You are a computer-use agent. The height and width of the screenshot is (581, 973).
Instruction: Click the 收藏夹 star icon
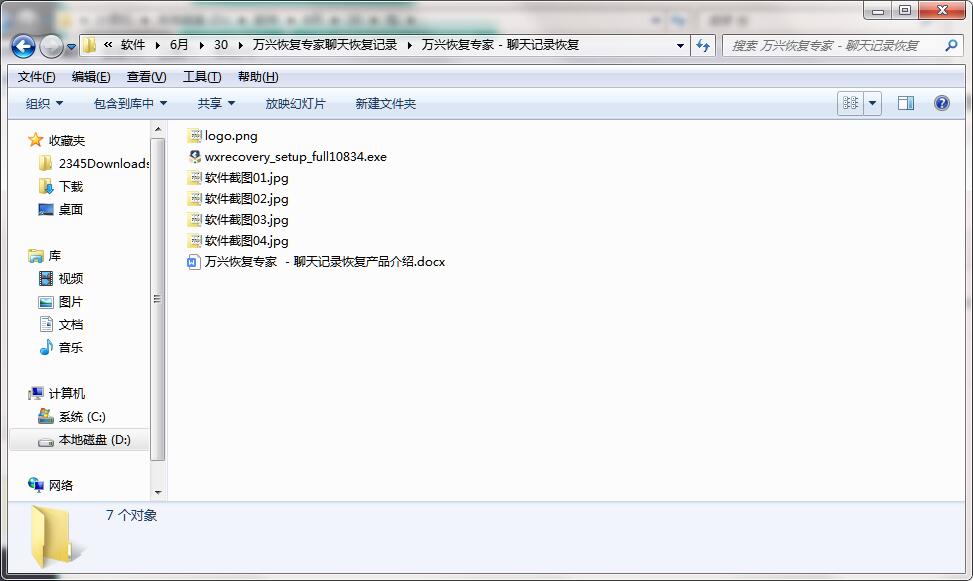coord(35,140)
